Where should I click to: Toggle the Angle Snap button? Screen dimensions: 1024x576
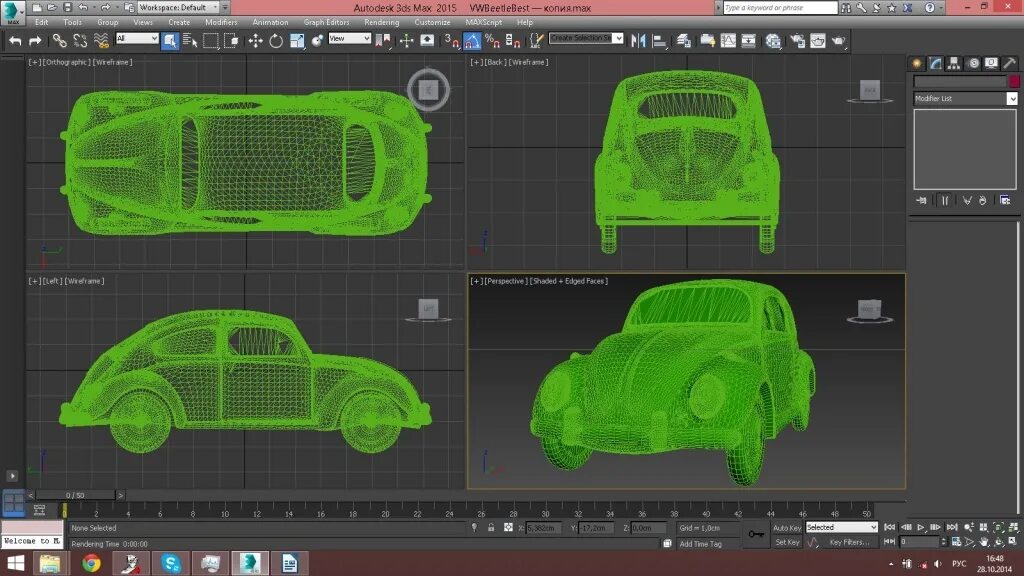[472, 40]
